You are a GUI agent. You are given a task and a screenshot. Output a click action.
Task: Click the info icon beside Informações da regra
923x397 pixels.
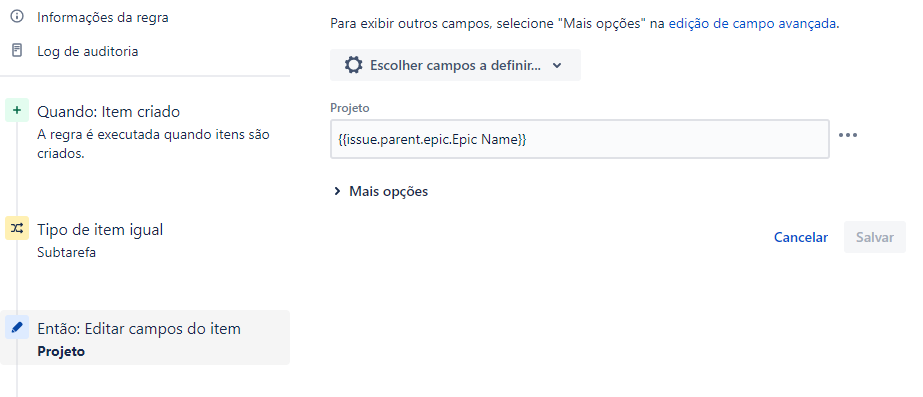point(17,17)
